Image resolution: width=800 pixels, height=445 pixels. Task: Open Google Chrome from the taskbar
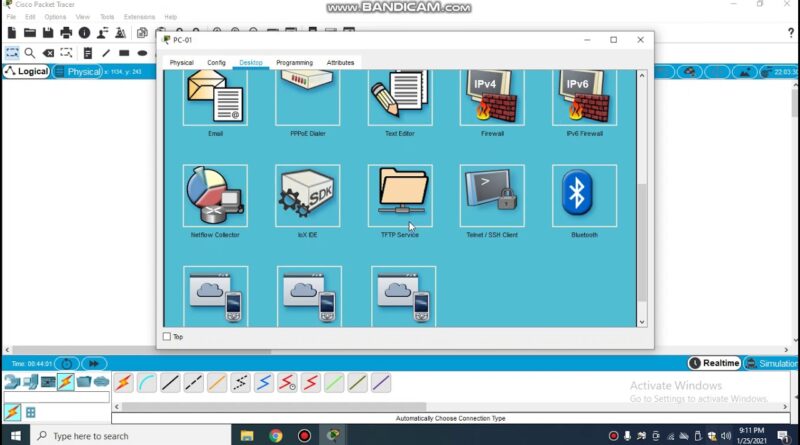276,436
